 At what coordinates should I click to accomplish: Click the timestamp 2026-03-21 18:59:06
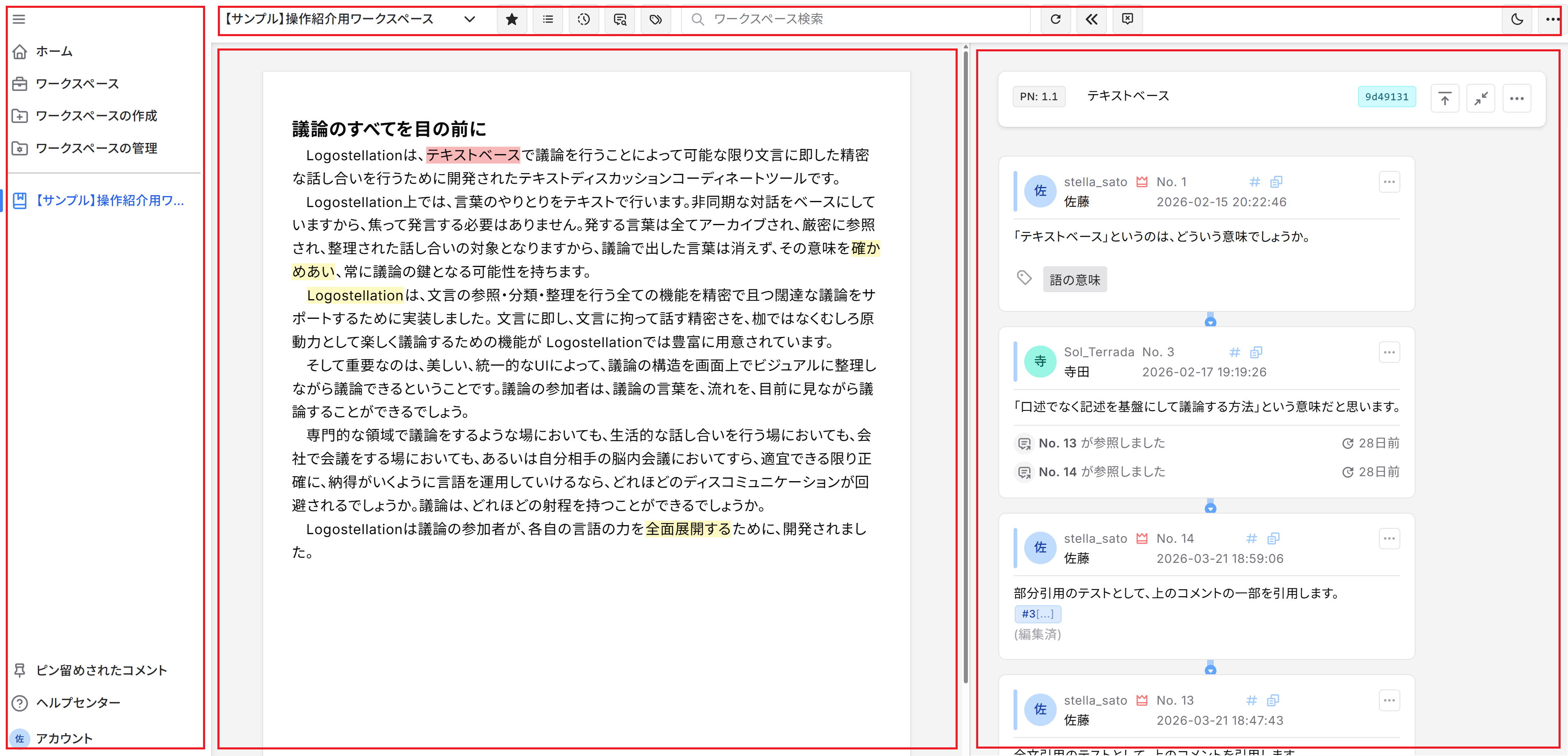pos(1220,559)
